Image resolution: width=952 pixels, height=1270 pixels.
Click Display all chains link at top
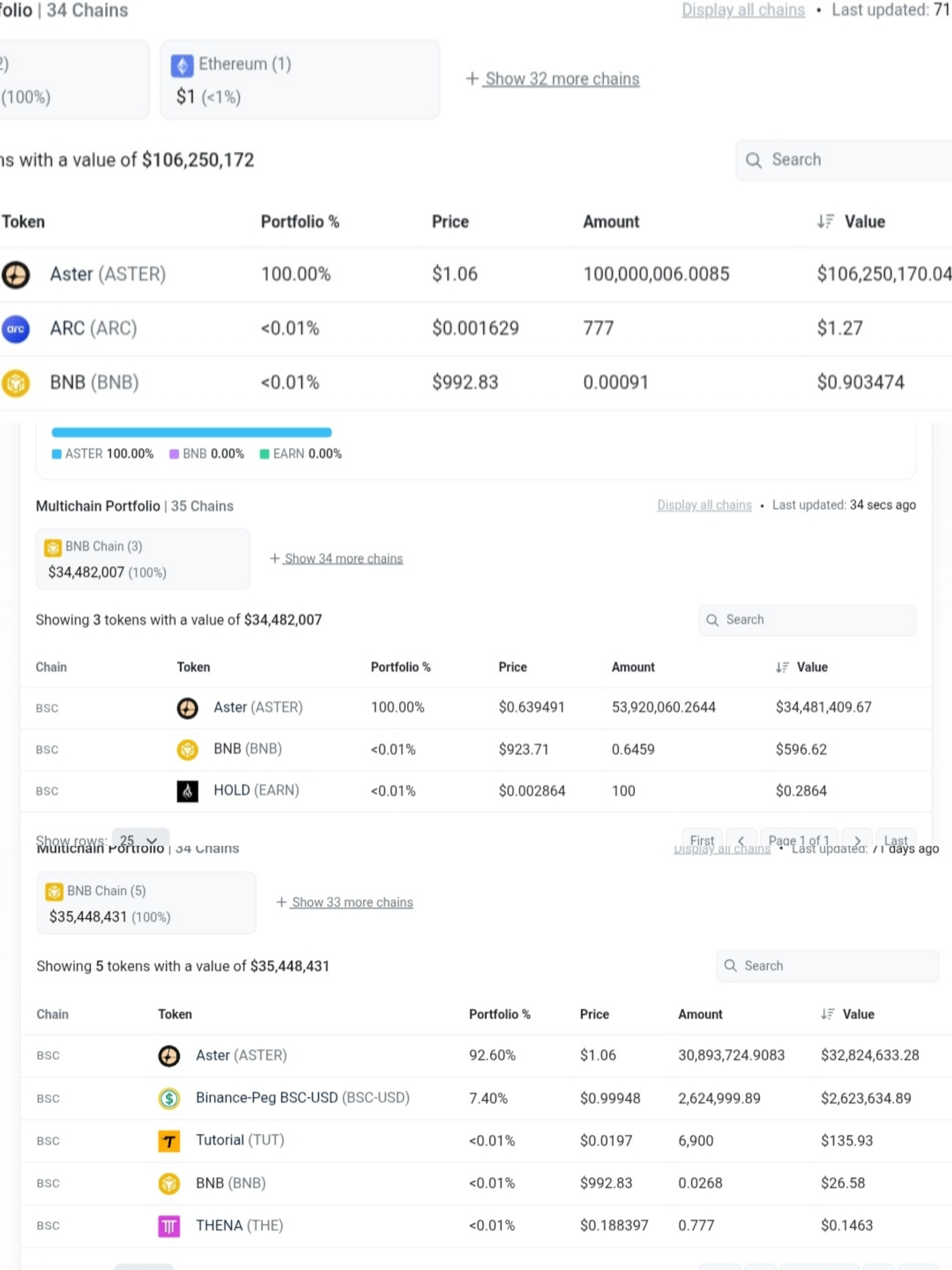tap(743, 10)
